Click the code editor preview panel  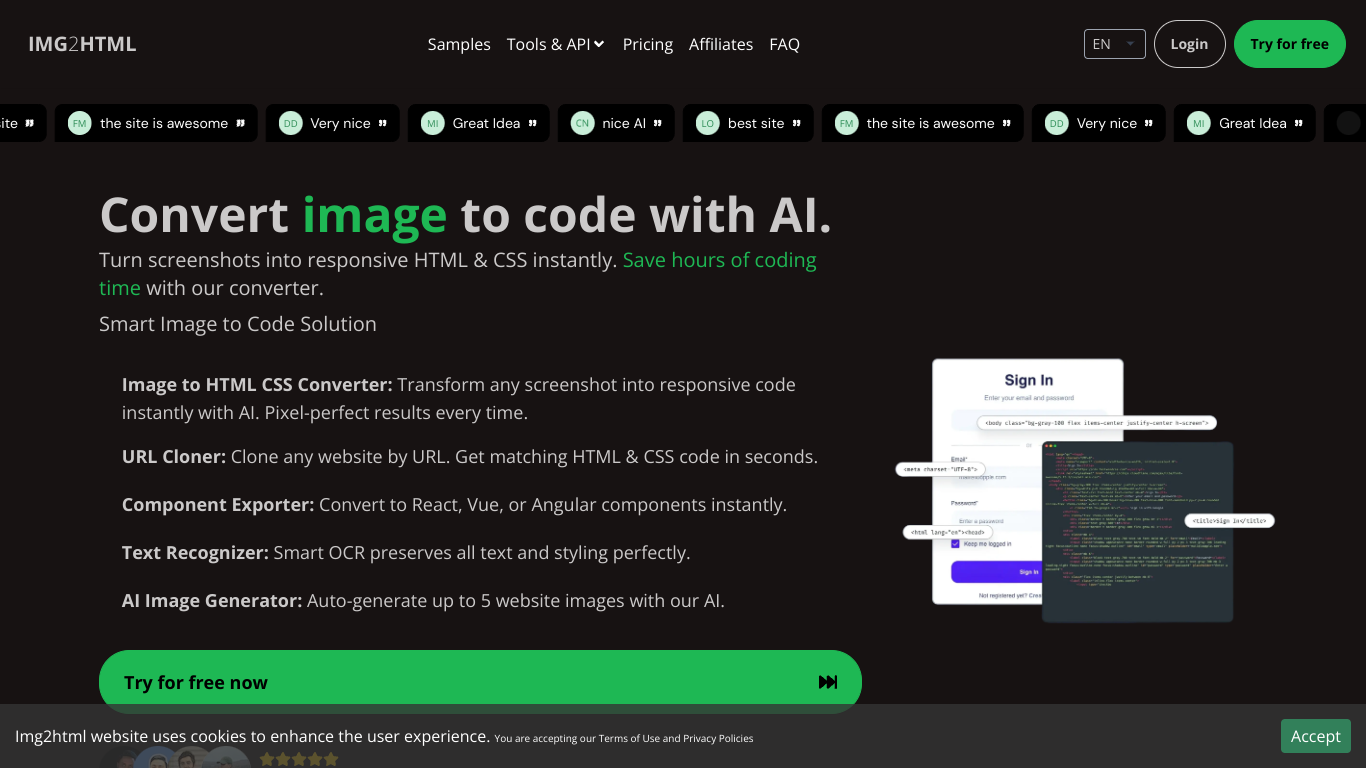point(1137,532)
